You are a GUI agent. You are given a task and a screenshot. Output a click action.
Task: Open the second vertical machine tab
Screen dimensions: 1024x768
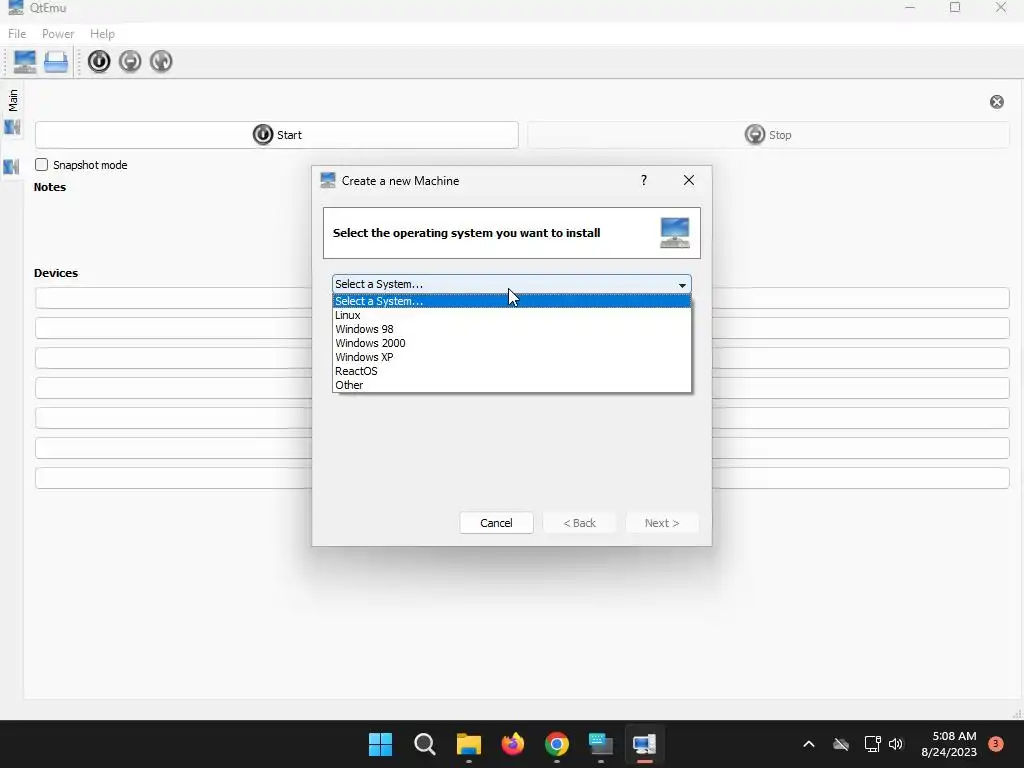(12, 127)
